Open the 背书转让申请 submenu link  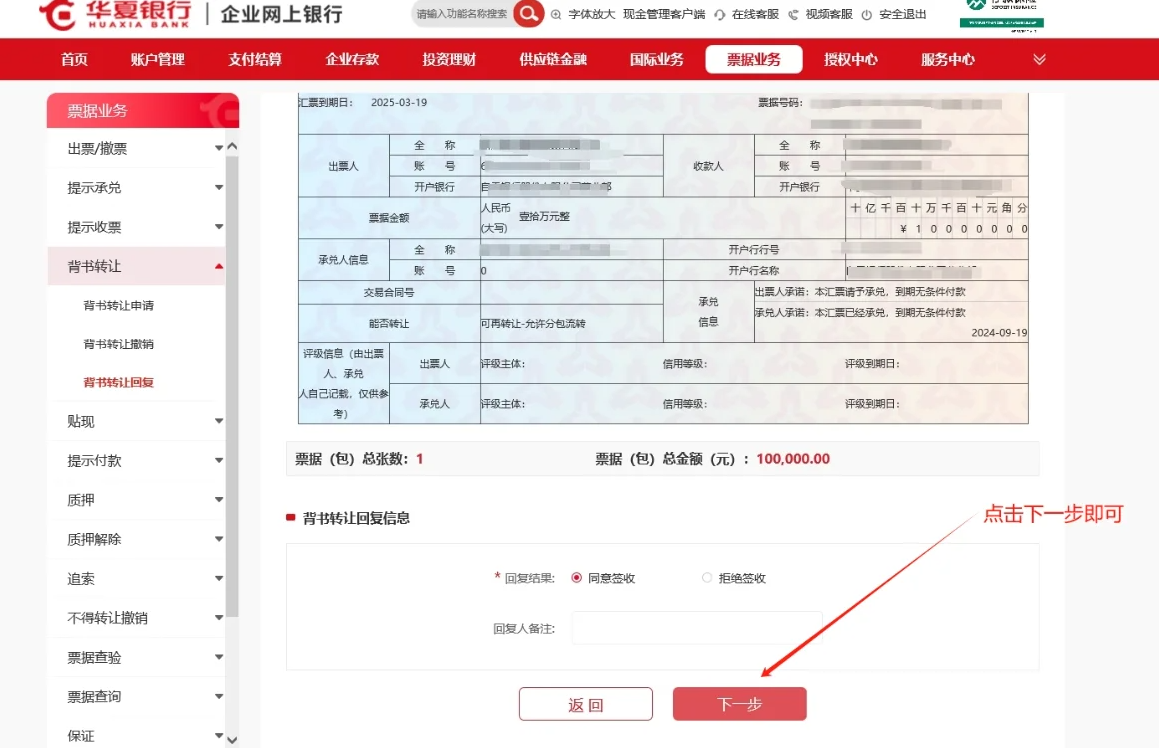[118, 305]
